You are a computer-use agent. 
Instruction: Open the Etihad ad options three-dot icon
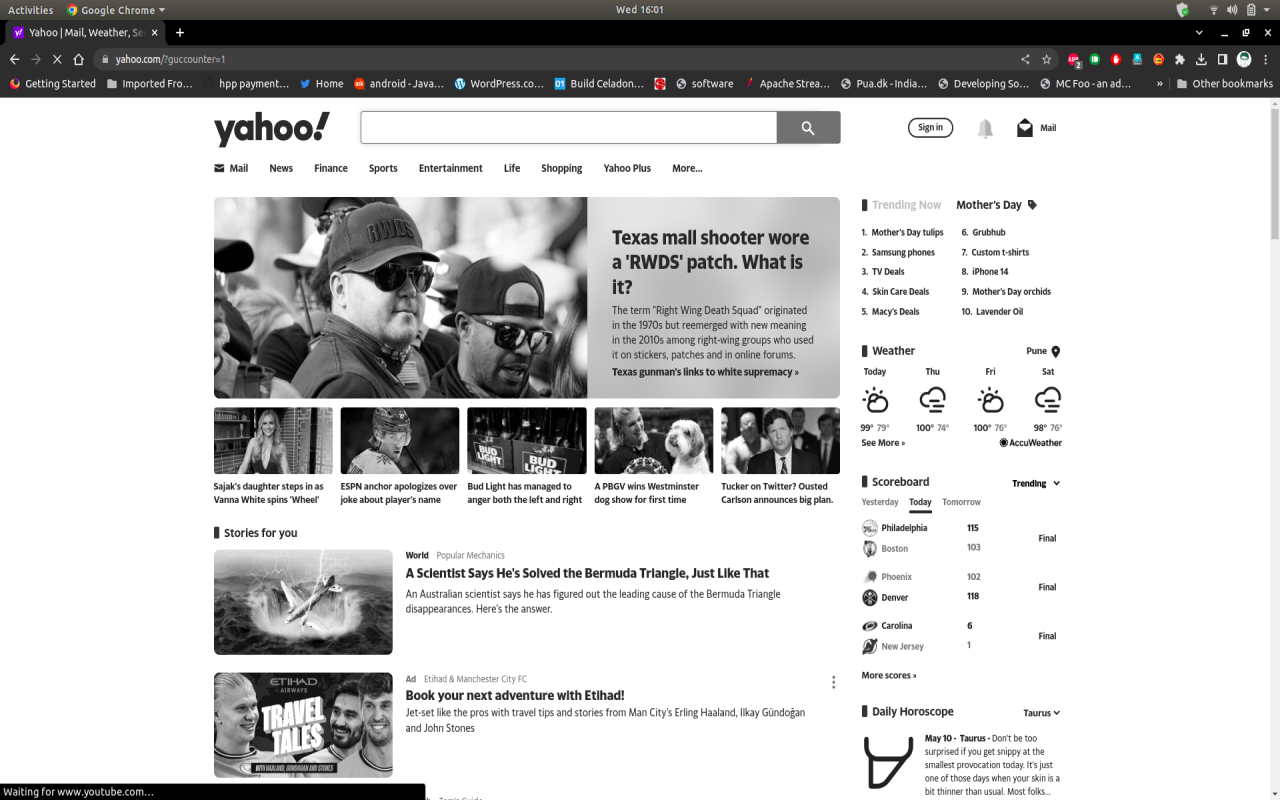tap(833, 681)
